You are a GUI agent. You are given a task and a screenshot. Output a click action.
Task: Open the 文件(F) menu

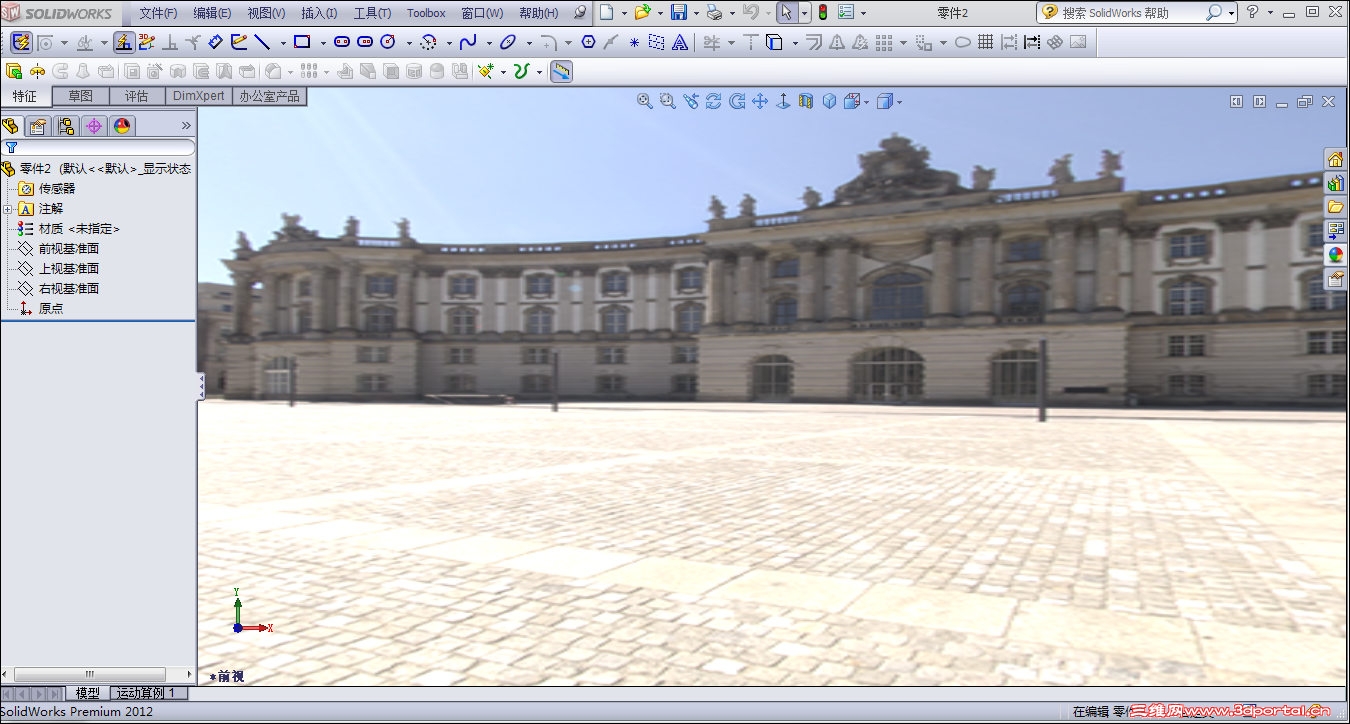coord(158,13)
